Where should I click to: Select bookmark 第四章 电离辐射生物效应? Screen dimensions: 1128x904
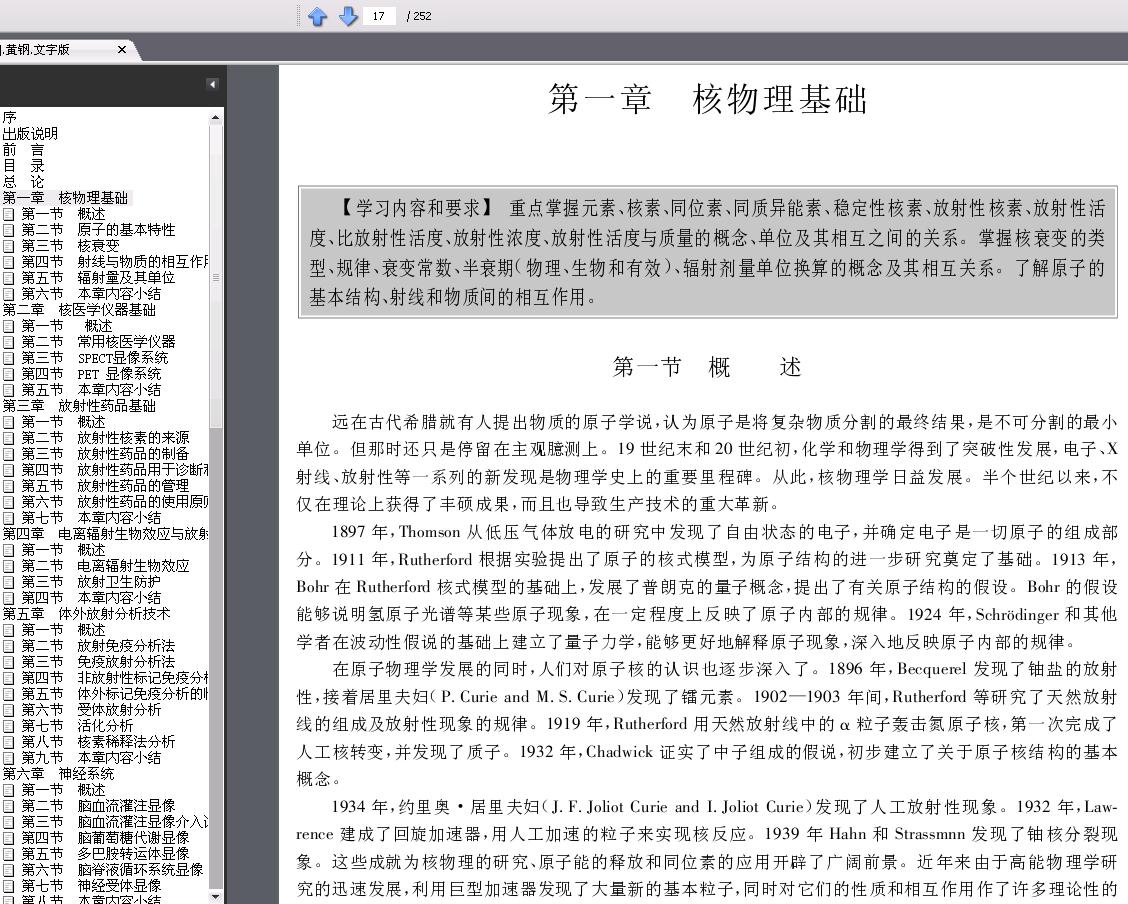tap(106, 534)
